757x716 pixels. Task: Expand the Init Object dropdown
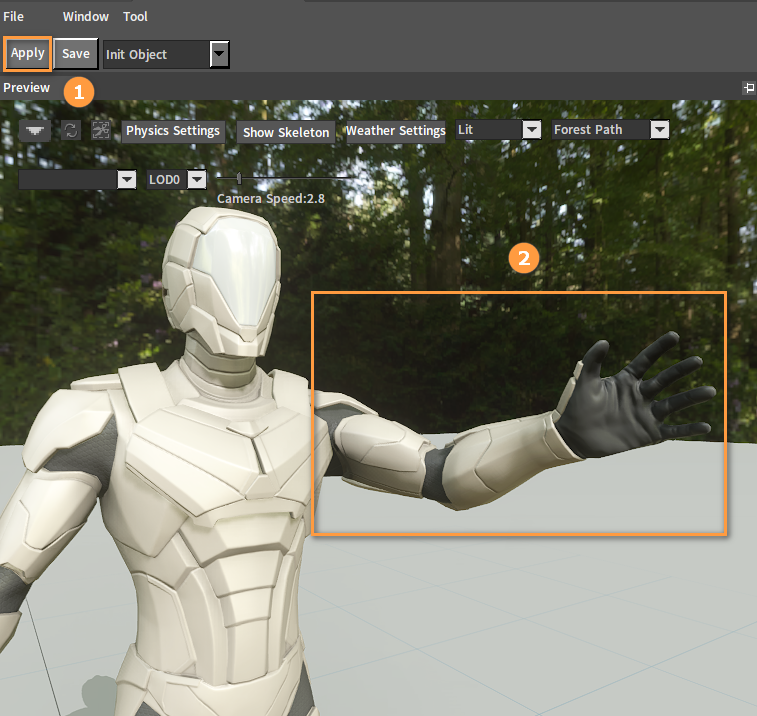coord(219,54)
